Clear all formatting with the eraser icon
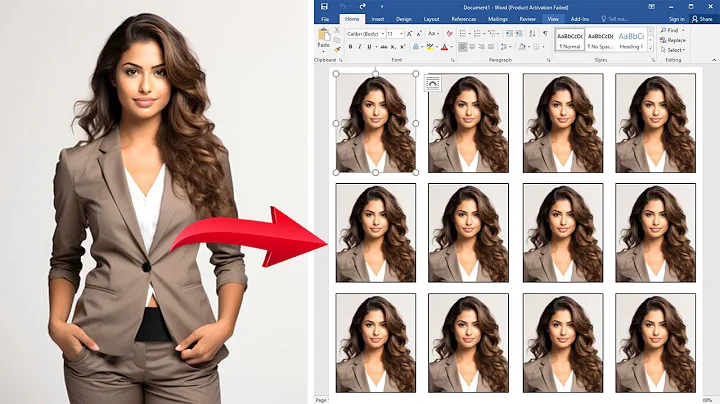The width and height of the screenshot is (720, 404). (450, 34)
